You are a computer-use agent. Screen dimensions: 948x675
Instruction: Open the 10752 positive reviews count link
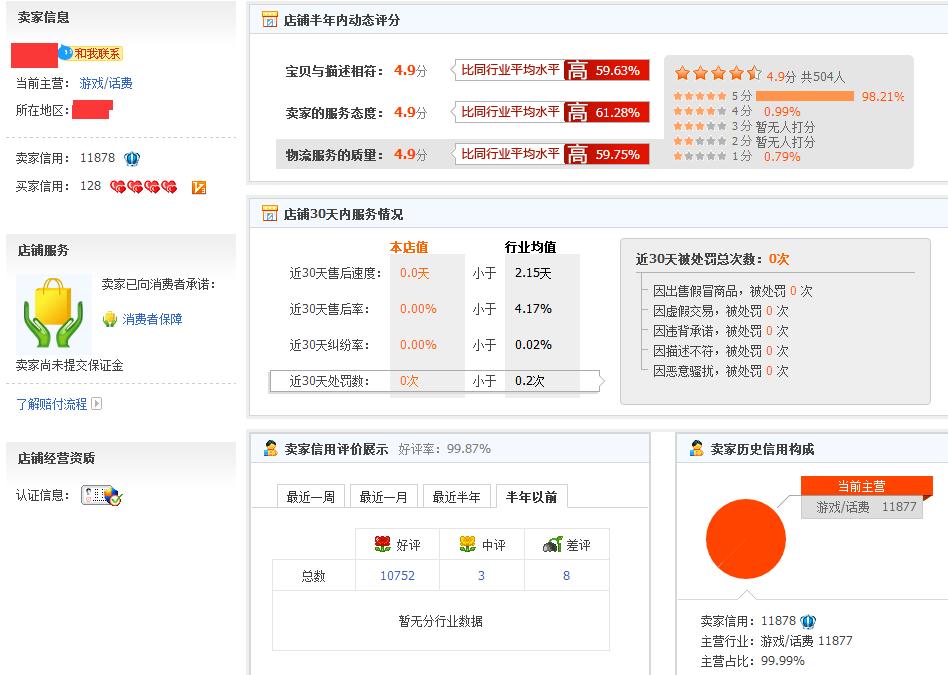click(x=397, y=575)
